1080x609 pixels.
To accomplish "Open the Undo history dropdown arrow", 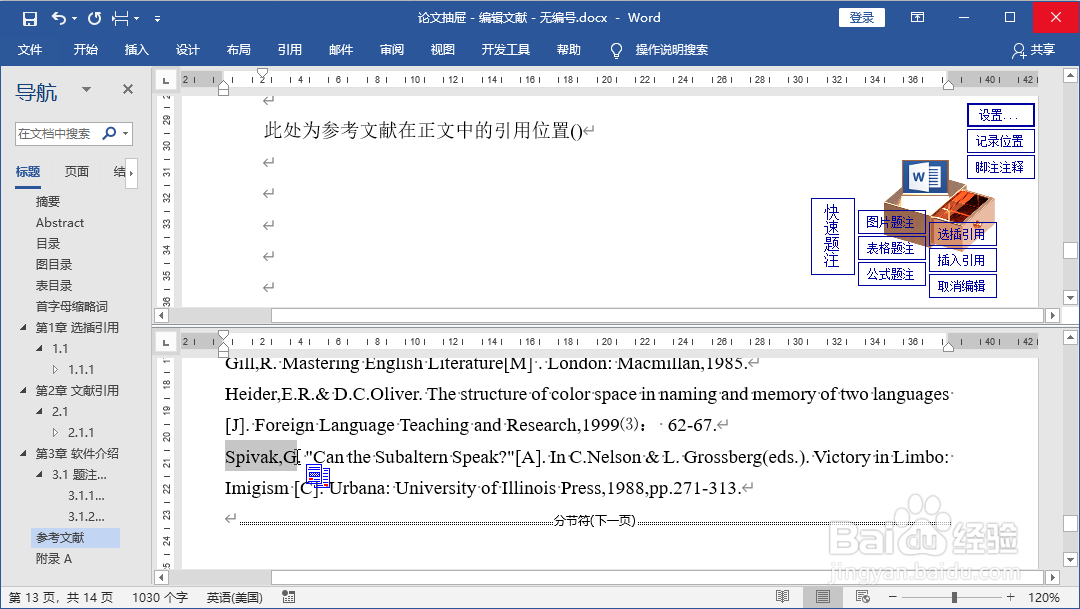I will point(74,19).
